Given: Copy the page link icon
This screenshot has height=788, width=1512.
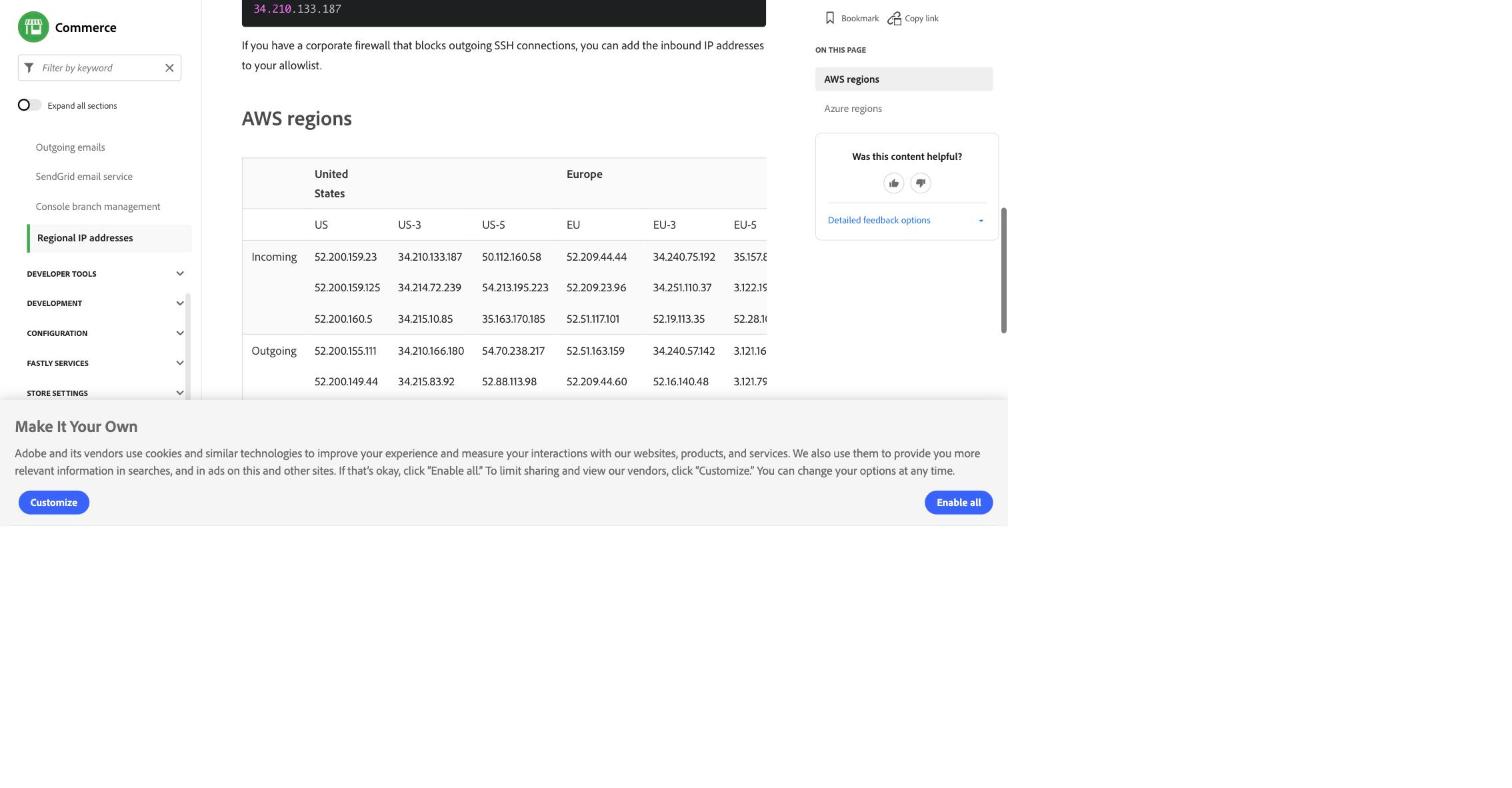Looking at the screenshot, I should (894, 18).
